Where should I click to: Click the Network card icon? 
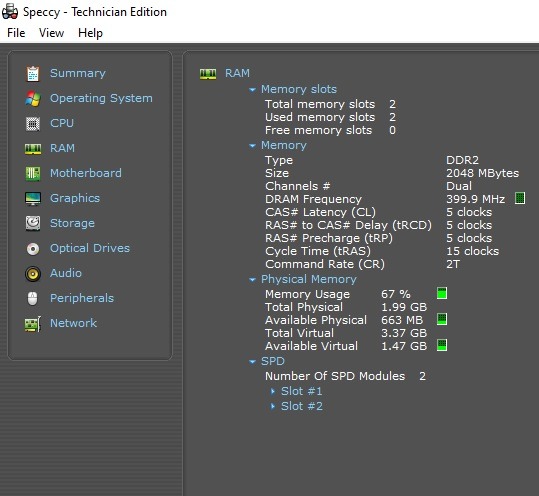(33, 324)
